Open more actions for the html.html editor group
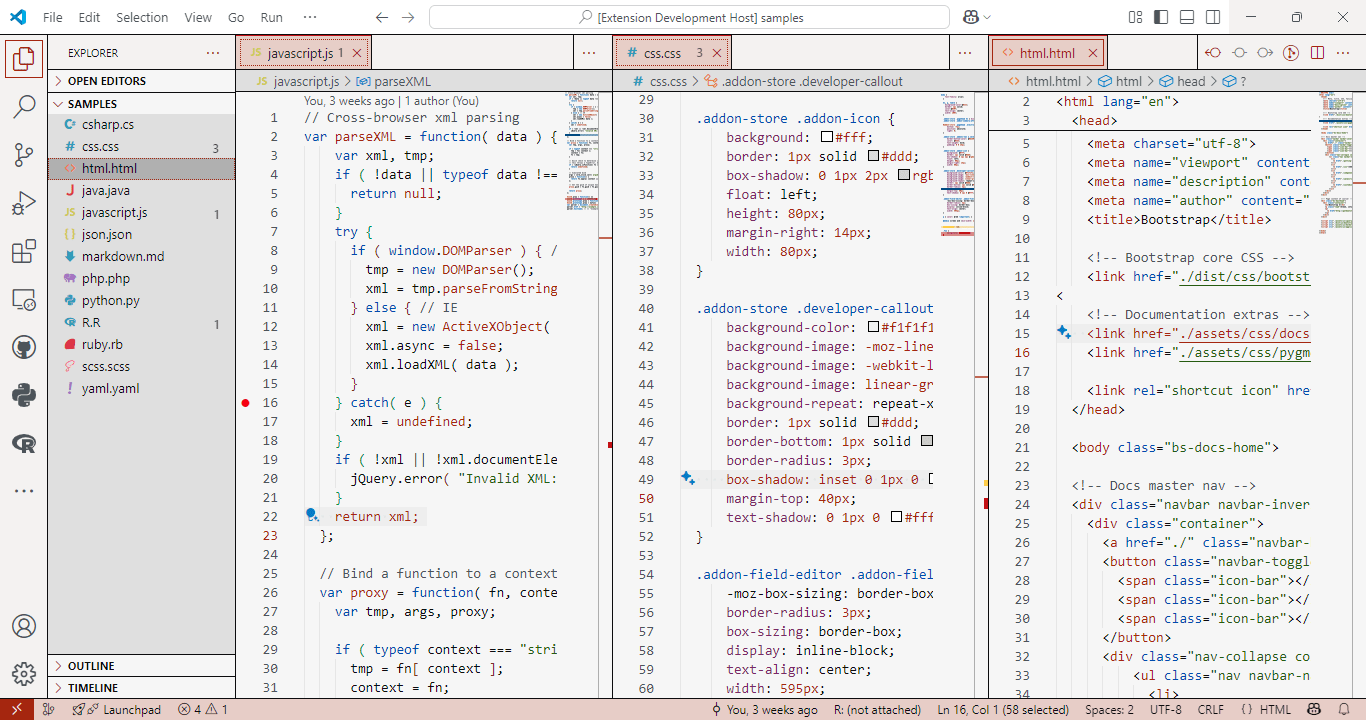The width and height of the screenshot is (1366, 720). (1342, 53)
